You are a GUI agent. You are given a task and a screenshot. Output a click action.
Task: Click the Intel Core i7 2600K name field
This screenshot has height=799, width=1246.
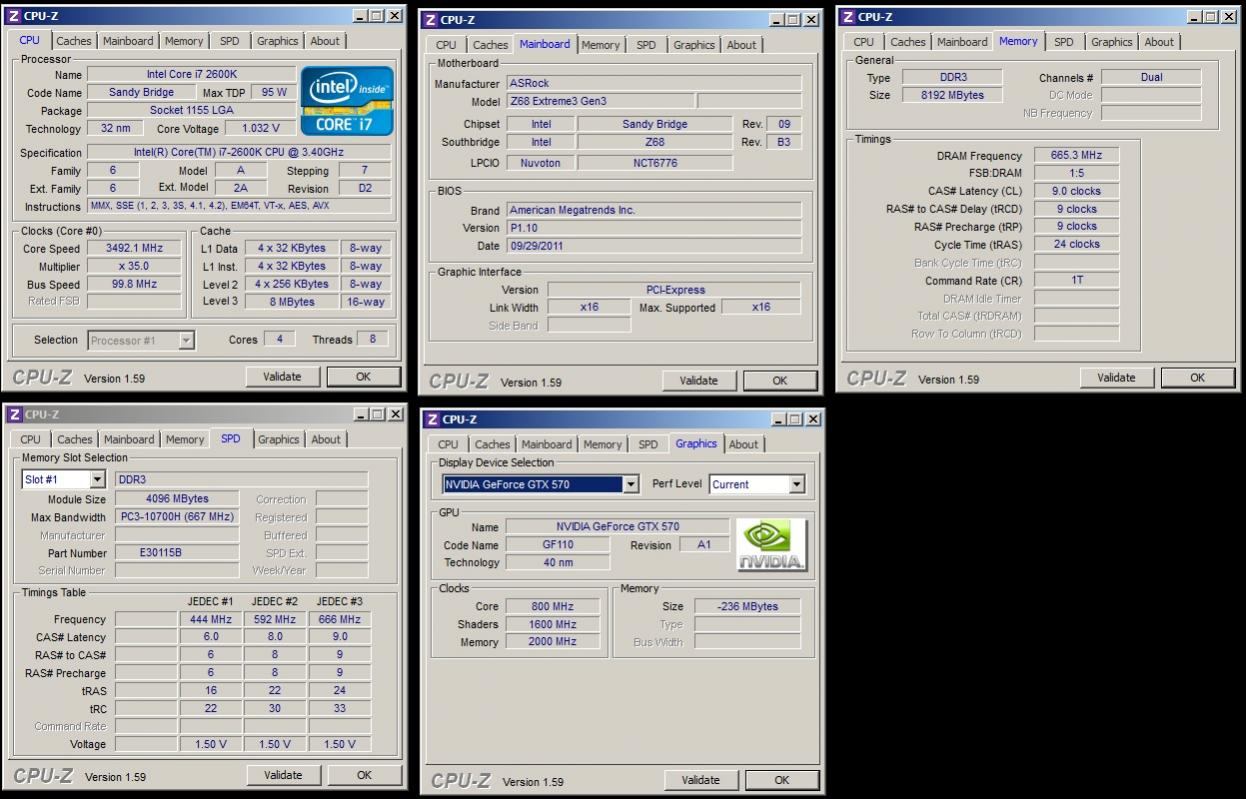point(192,74)
